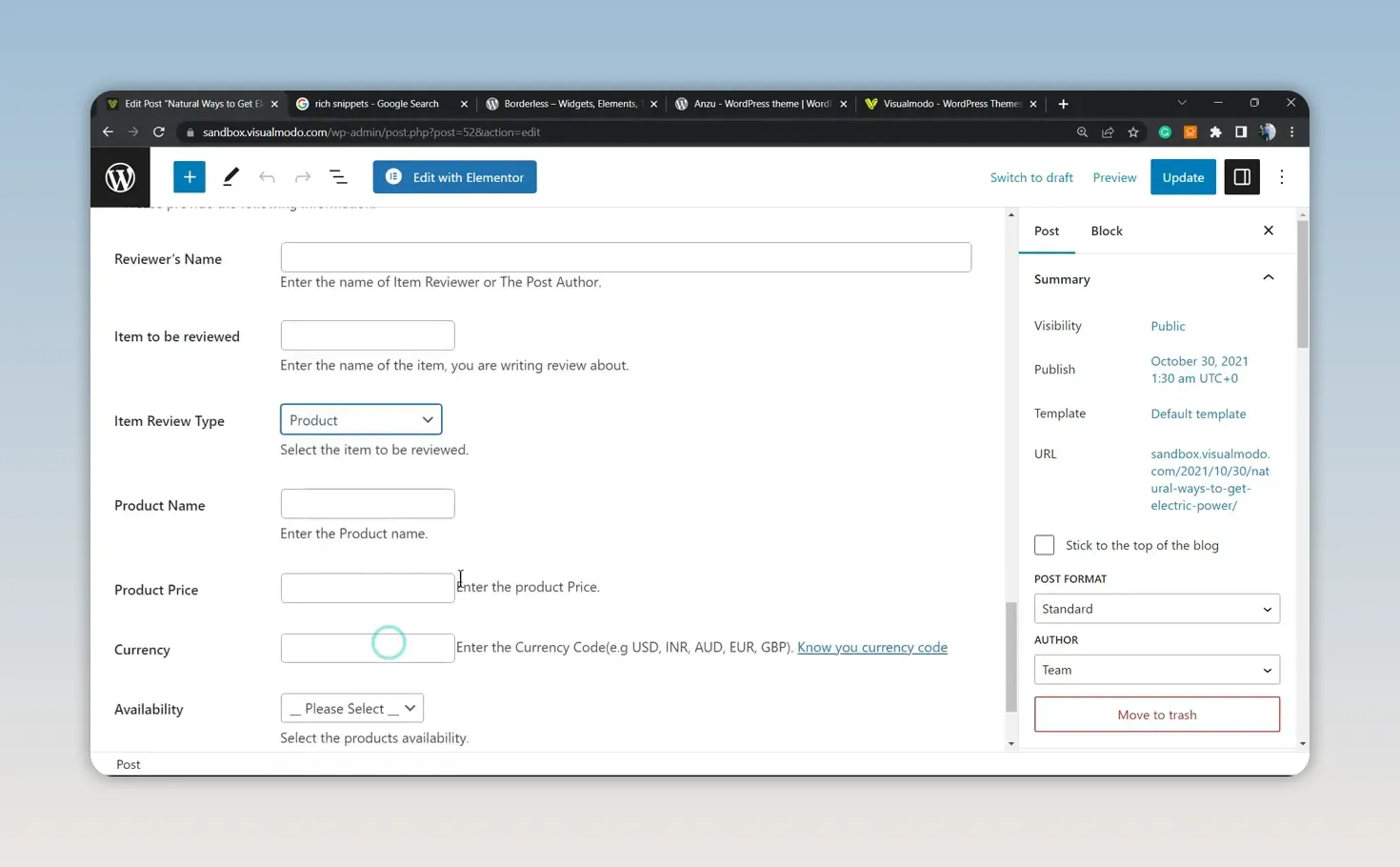Image resolution: width=1400 pixels, height=867 pixels.
Task: Open the Author Team dropdown
Action: [1157, 670]
